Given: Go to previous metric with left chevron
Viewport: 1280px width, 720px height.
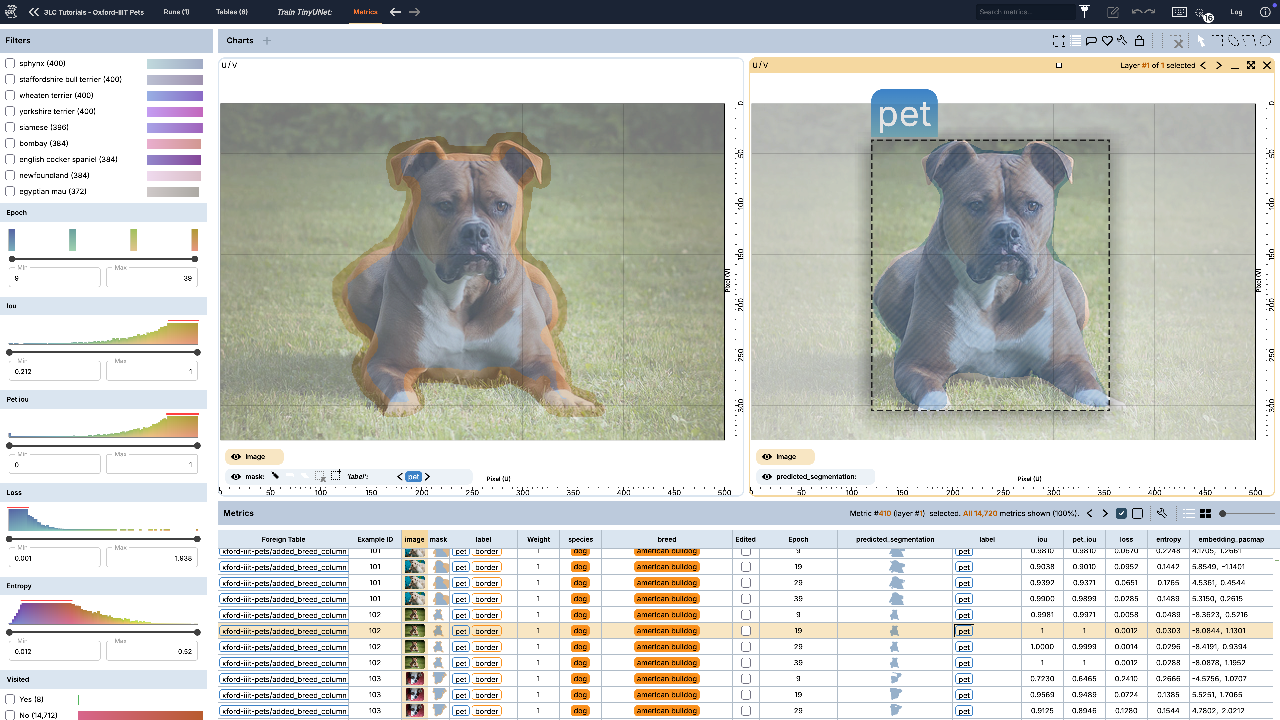Looking at the screenshot, I should click(1091, 513).
